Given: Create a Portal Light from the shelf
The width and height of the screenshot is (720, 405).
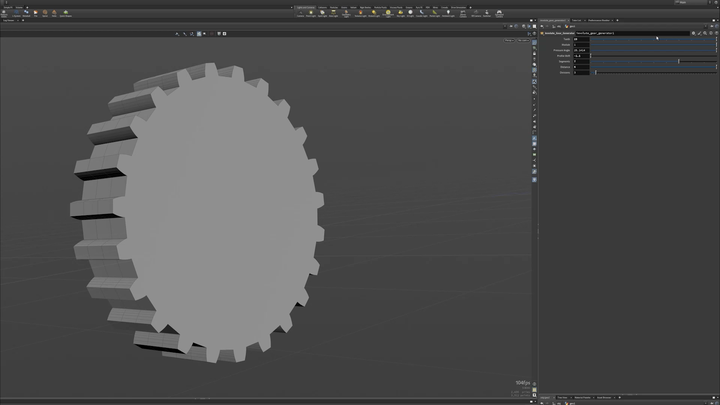Looking at the screenshot, I should [x=434, y=13].
